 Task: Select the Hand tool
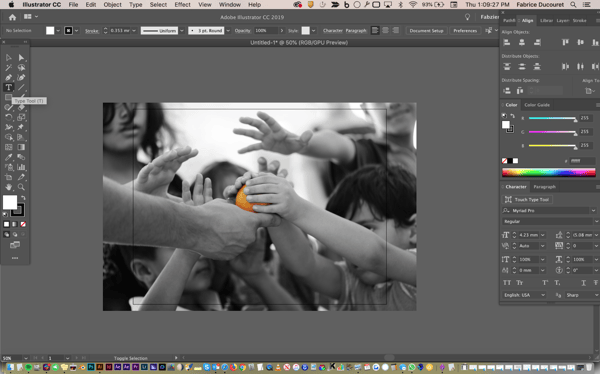pyautogui.click(x=8, y=187)
